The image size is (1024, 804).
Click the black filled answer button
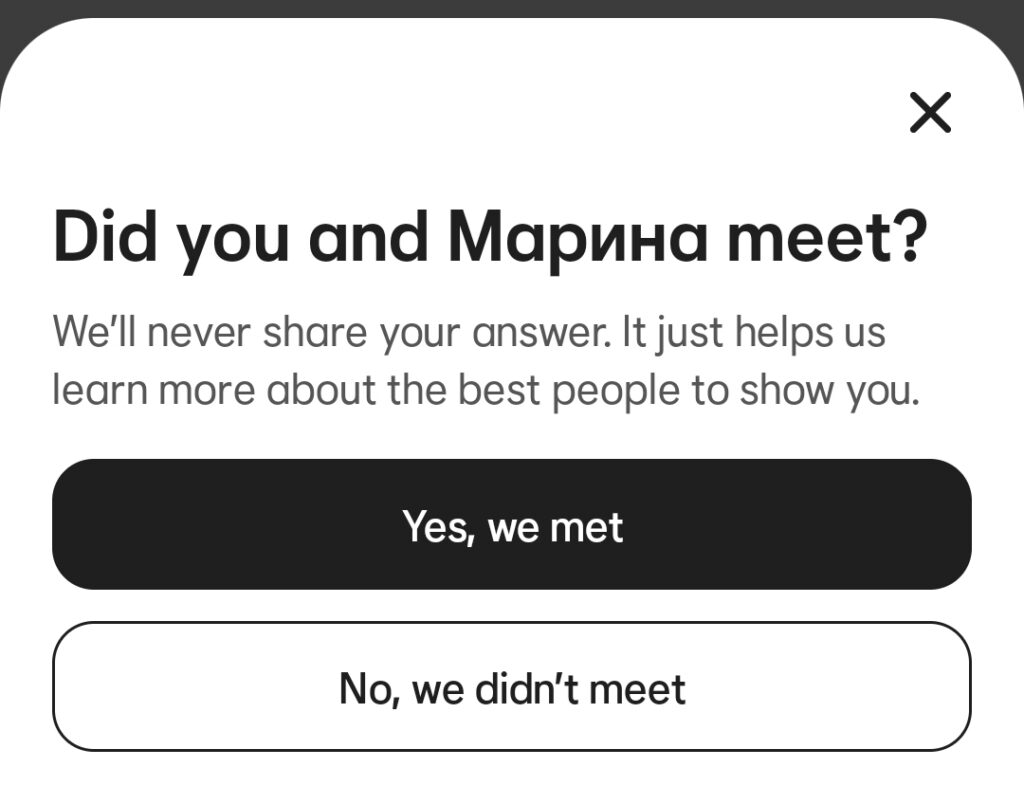point(512,525)
